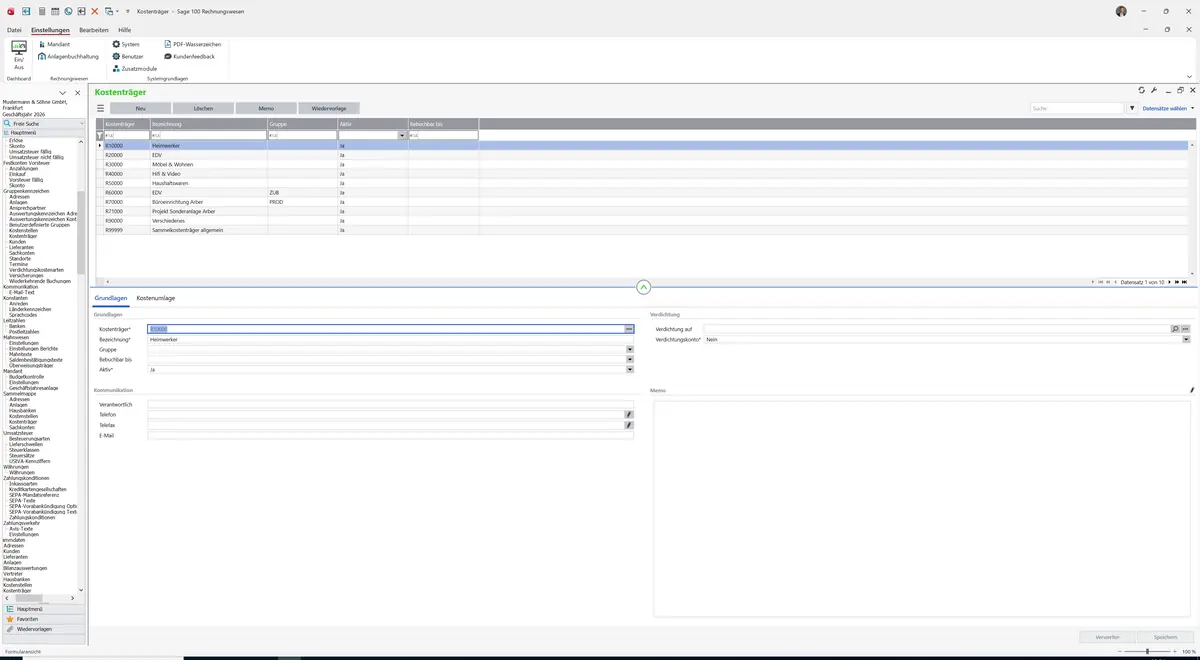
Task: Open the Bearbeiten menu
Action: point(94,30)
